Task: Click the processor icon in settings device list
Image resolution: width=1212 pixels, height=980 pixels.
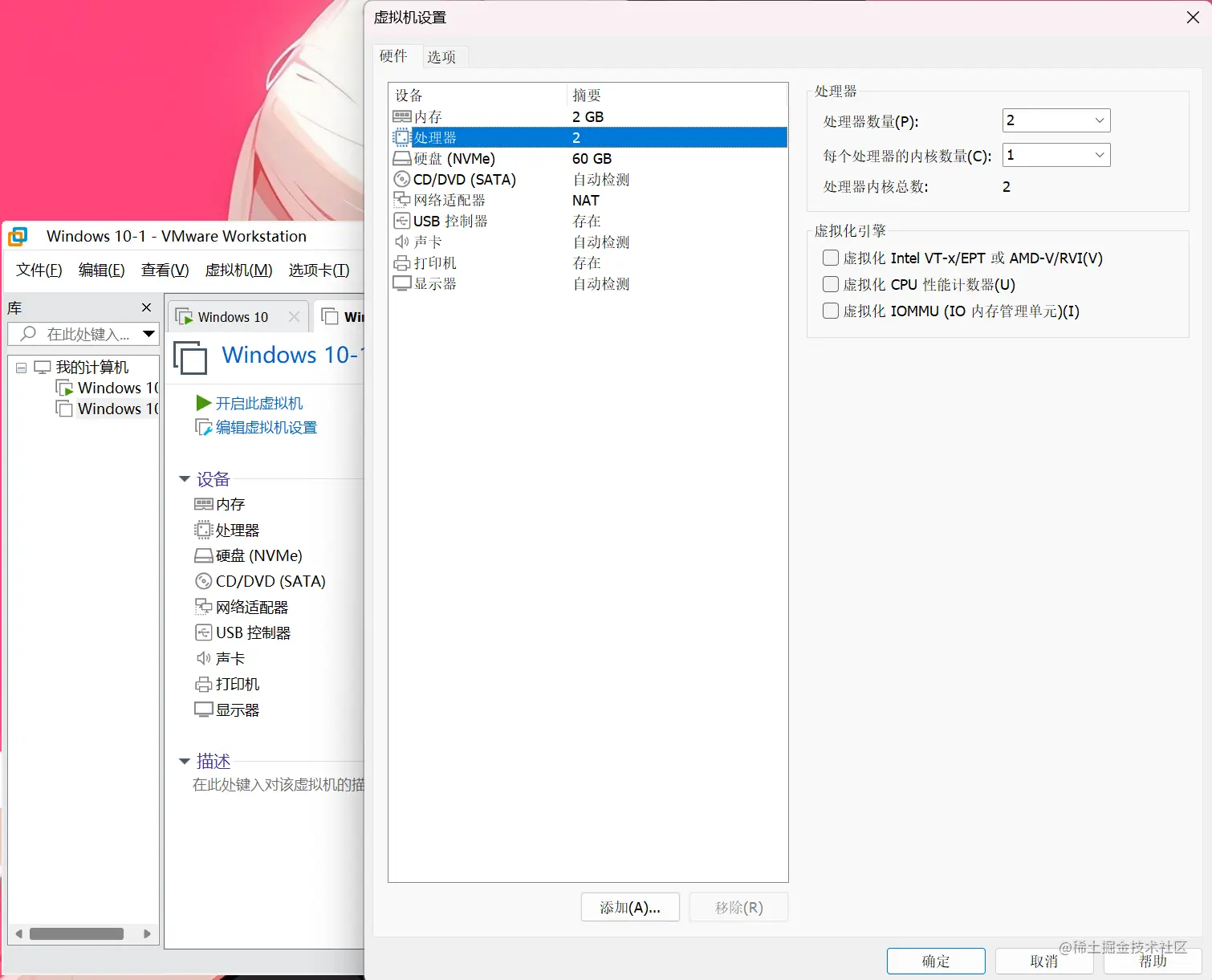Action: 402,137
